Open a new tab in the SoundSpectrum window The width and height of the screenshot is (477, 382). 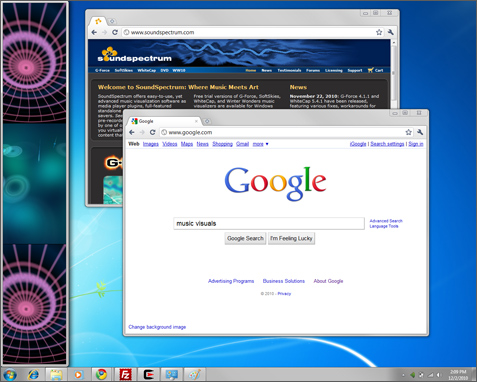click(112, 21)
